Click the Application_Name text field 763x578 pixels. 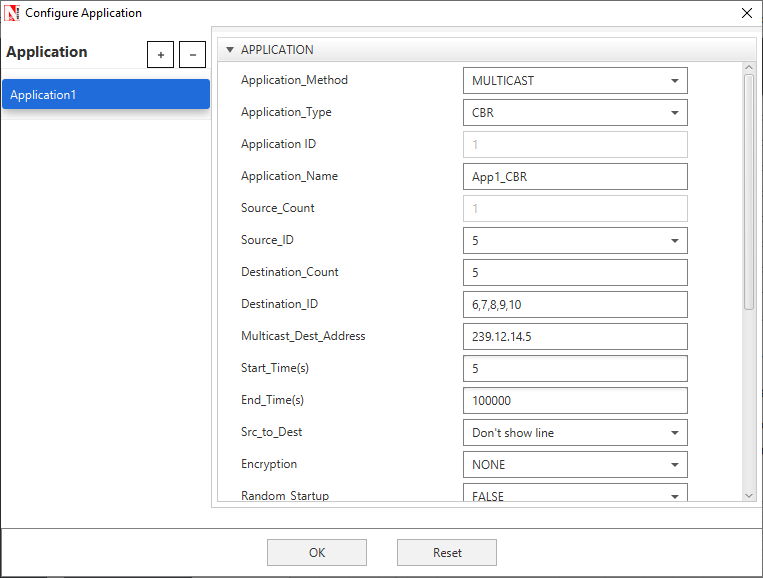pos(575,177)
